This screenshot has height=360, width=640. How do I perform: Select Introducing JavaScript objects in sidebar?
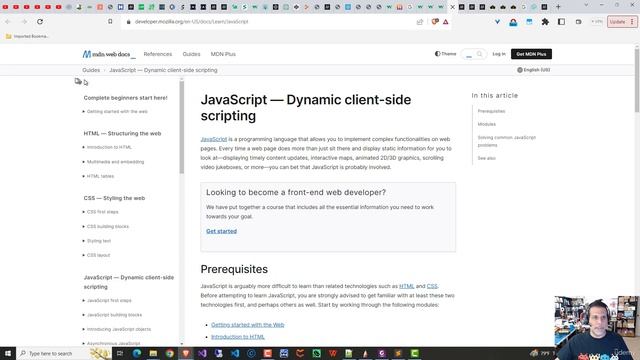[x=119, y=329]
